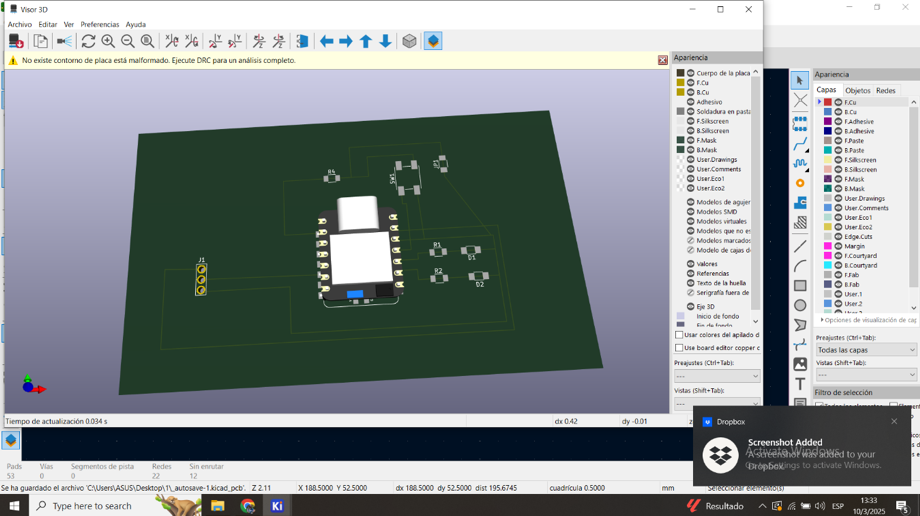Zoom to fit the board in 3D view
Screen dimensions: 920x516
147,41
